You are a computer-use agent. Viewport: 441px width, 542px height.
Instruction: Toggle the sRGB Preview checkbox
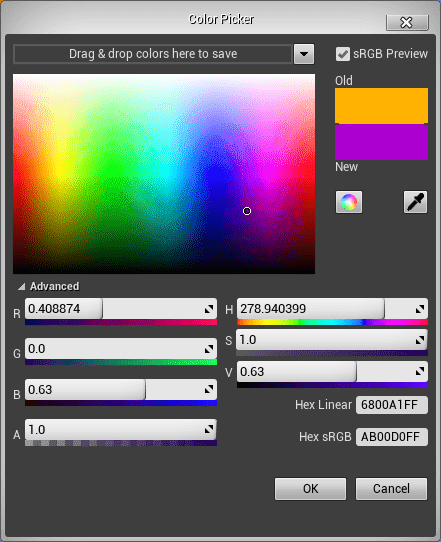tap(343, 54)
